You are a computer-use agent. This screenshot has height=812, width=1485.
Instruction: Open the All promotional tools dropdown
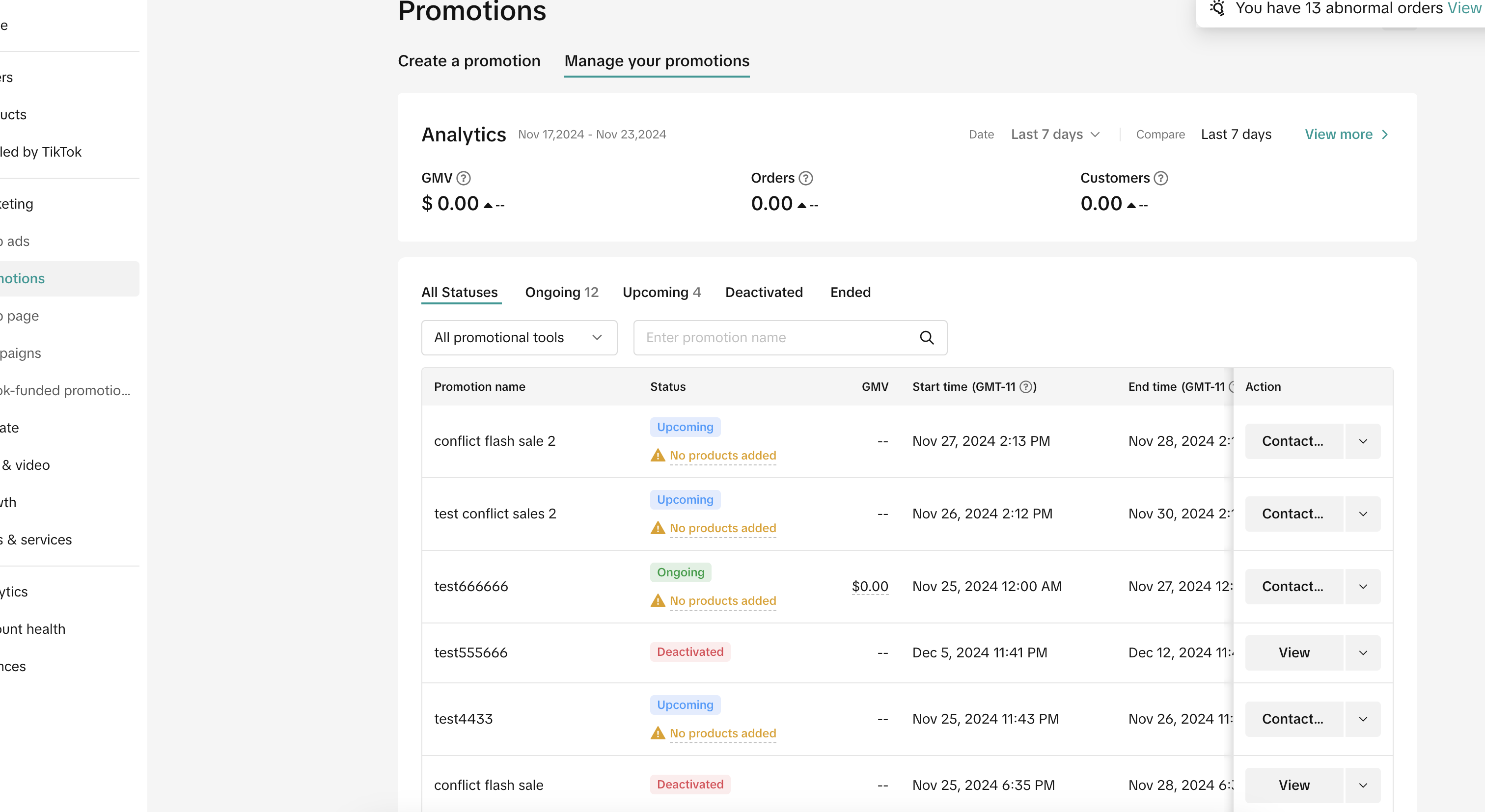point(519,338)
